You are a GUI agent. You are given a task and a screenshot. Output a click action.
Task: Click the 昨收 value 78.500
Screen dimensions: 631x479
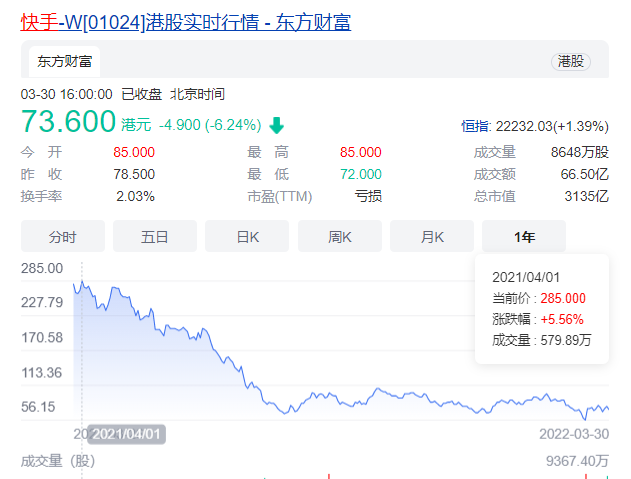(134, 174)
